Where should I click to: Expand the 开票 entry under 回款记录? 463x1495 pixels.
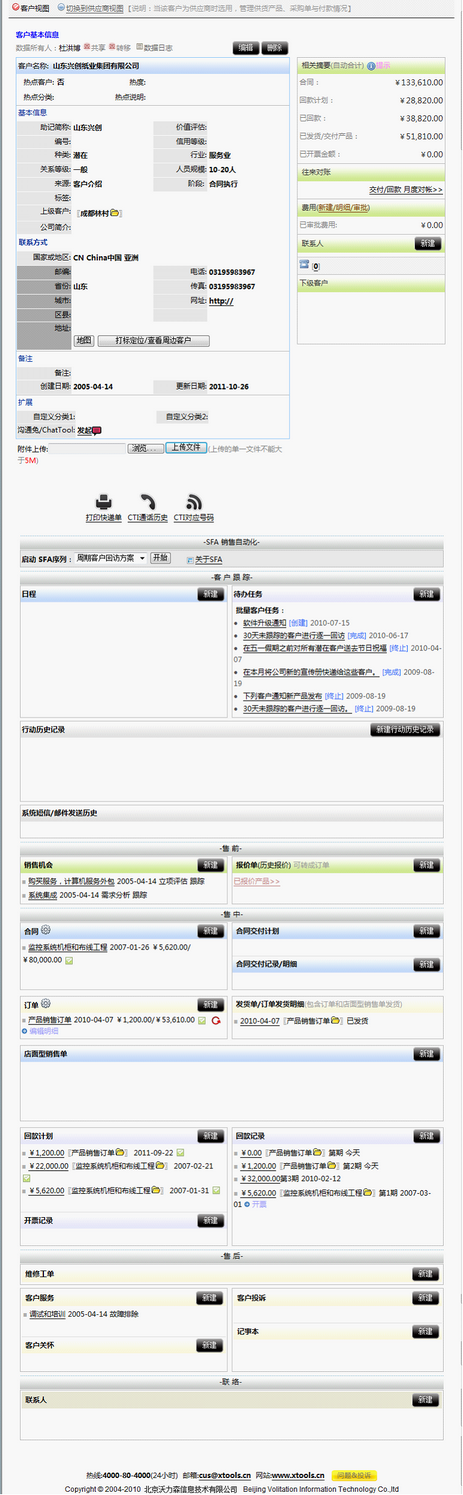pyautogui.click(x=255, y=1205)
